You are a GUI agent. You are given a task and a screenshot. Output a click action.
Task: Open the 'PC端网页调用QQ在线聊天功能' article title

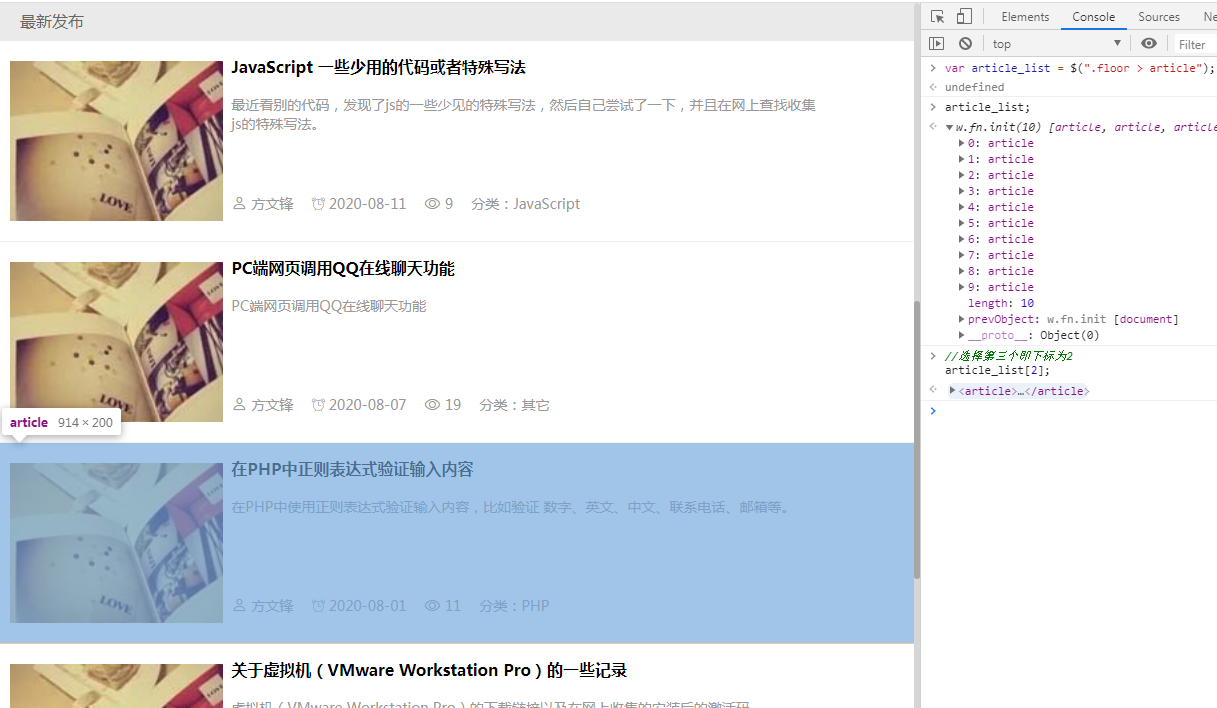[x=343, y=268]
